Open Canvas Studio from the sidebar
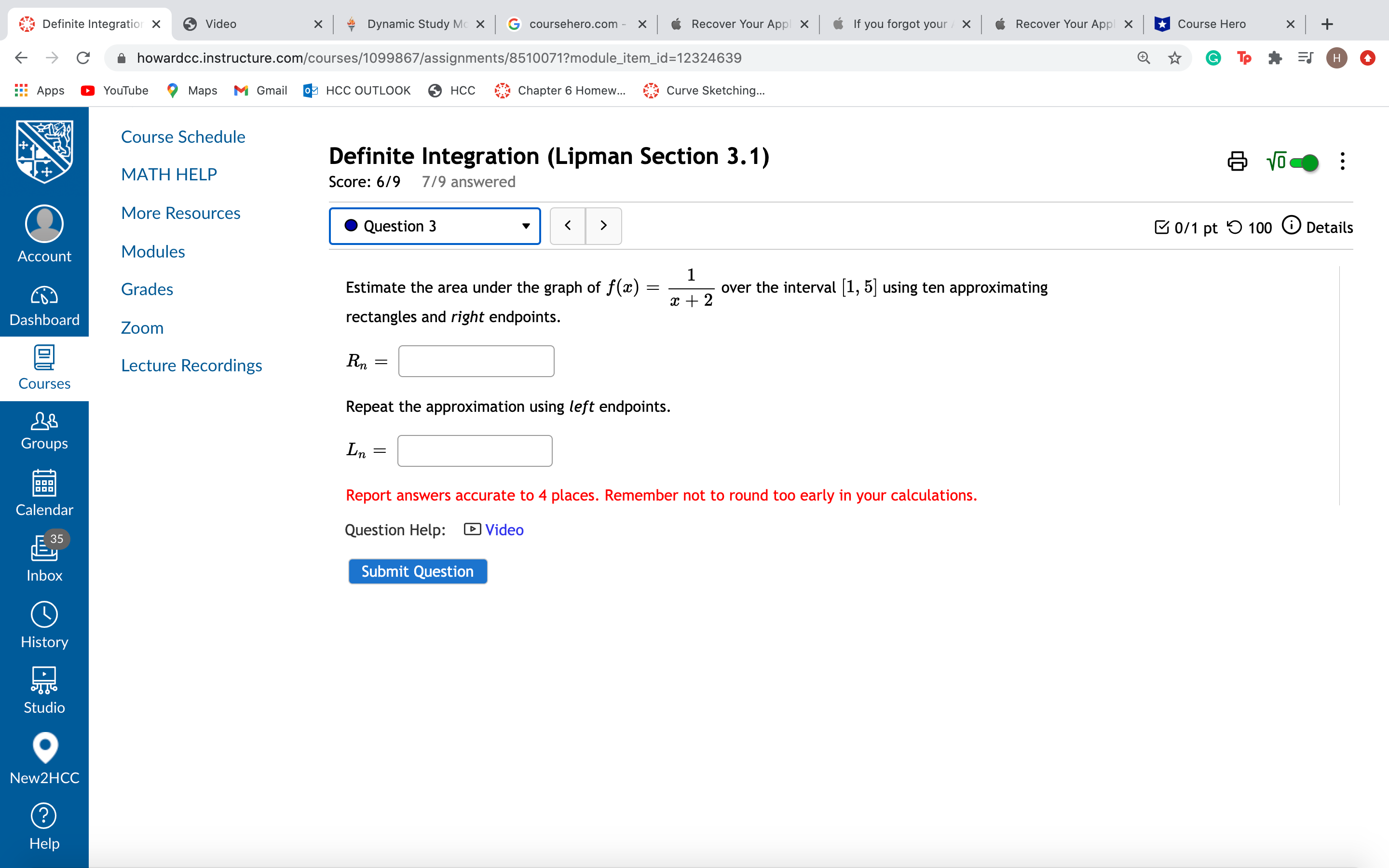The height and width of the screenshot is (868, 1389). (44, 689)
